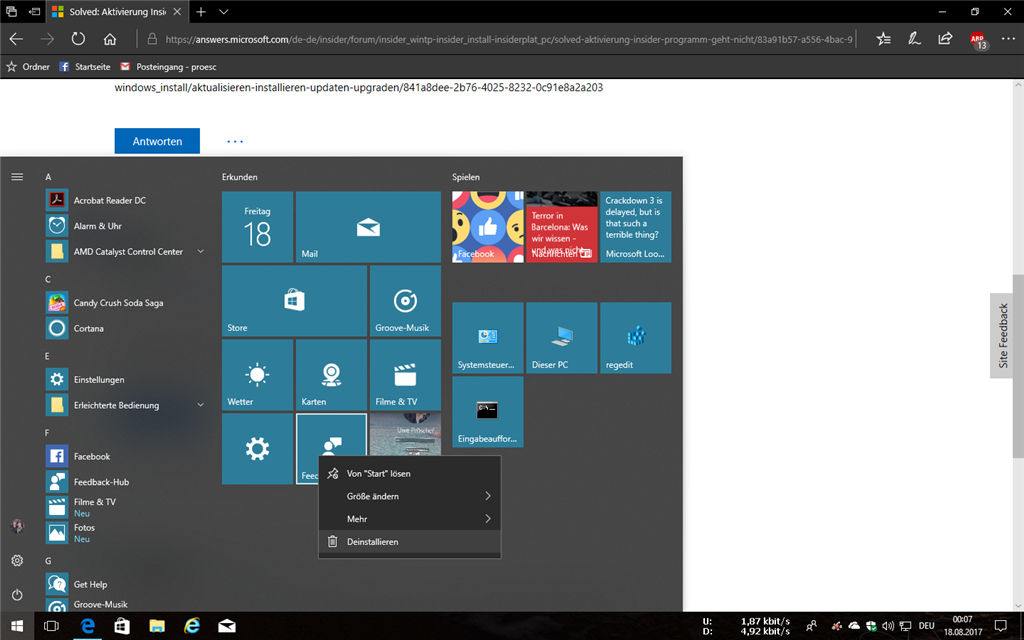The image size is (1024, 640).
Task: Select Von "Start" lösen menu entry
Action: coord(409,473)
